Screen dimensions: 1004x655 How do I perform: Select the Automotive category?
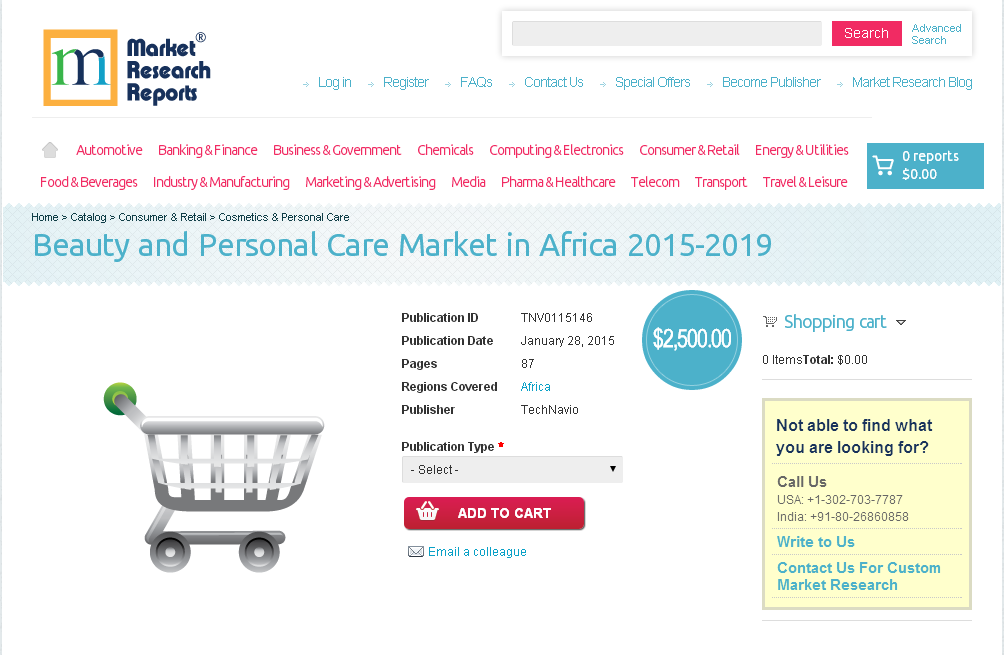tap(109, 149)
